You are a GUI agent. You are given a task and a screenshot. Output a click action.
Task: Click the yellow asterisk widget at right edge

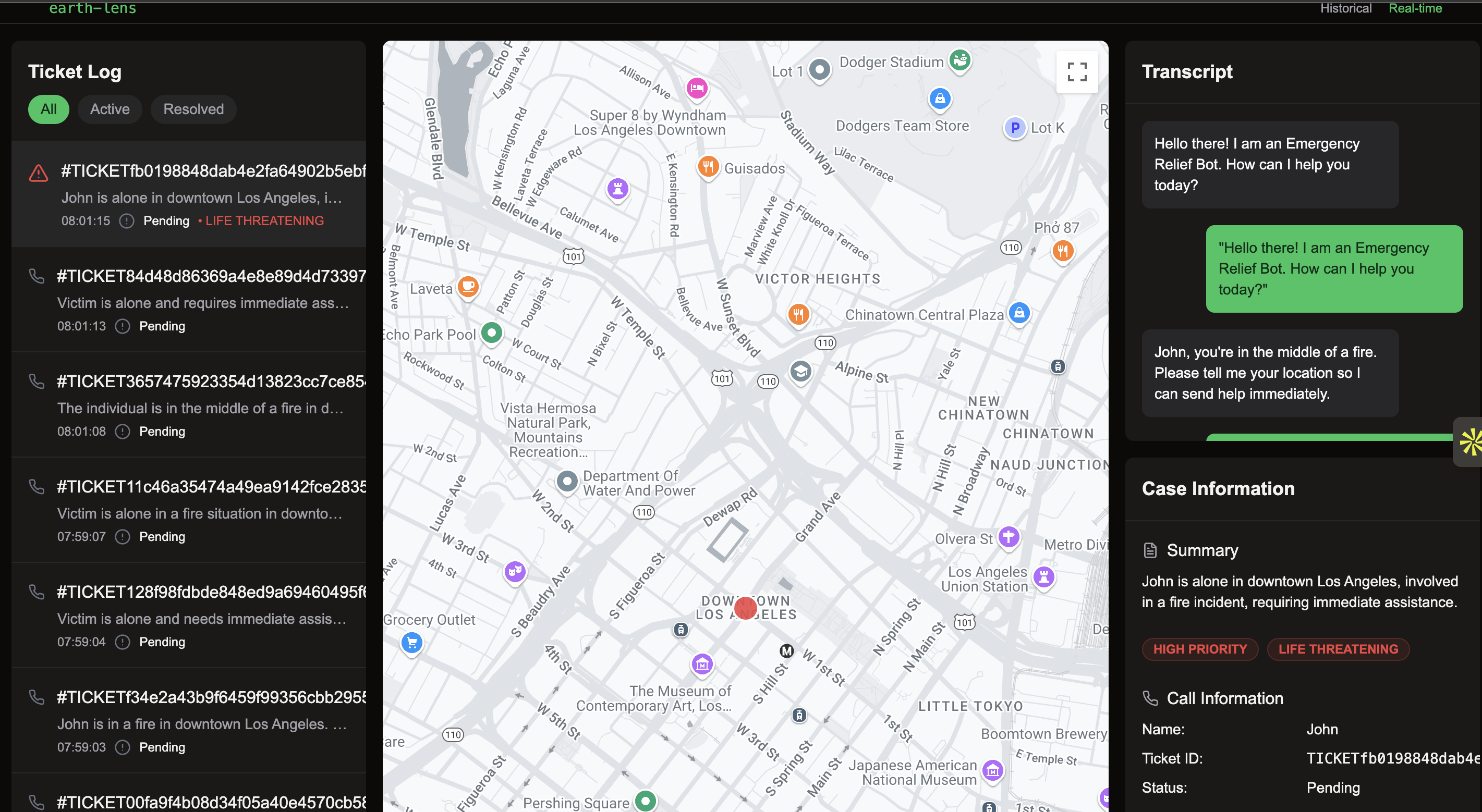[x=1471, y=441]
